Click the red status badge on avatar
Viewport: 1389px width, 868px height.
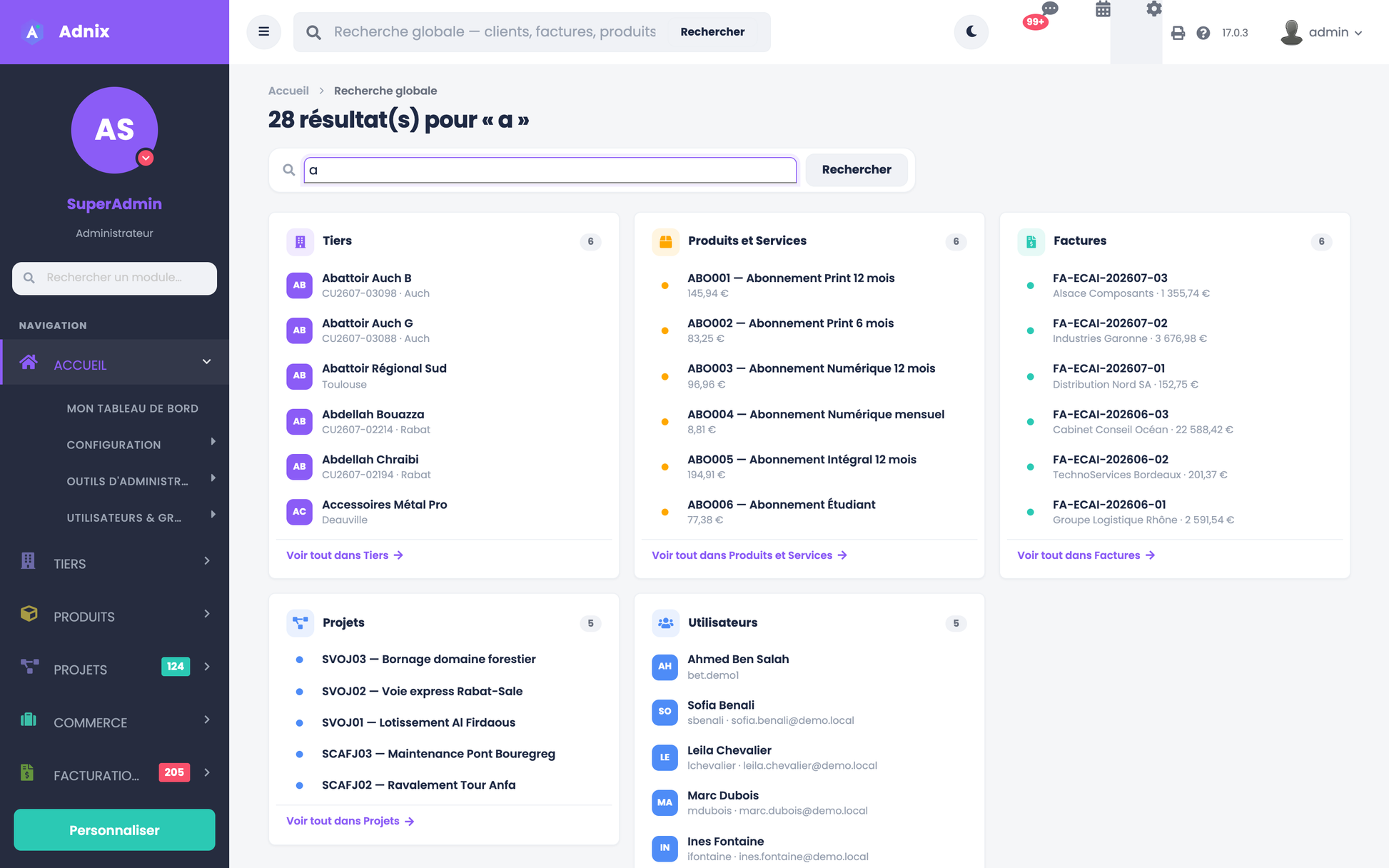tap(146, 158)
